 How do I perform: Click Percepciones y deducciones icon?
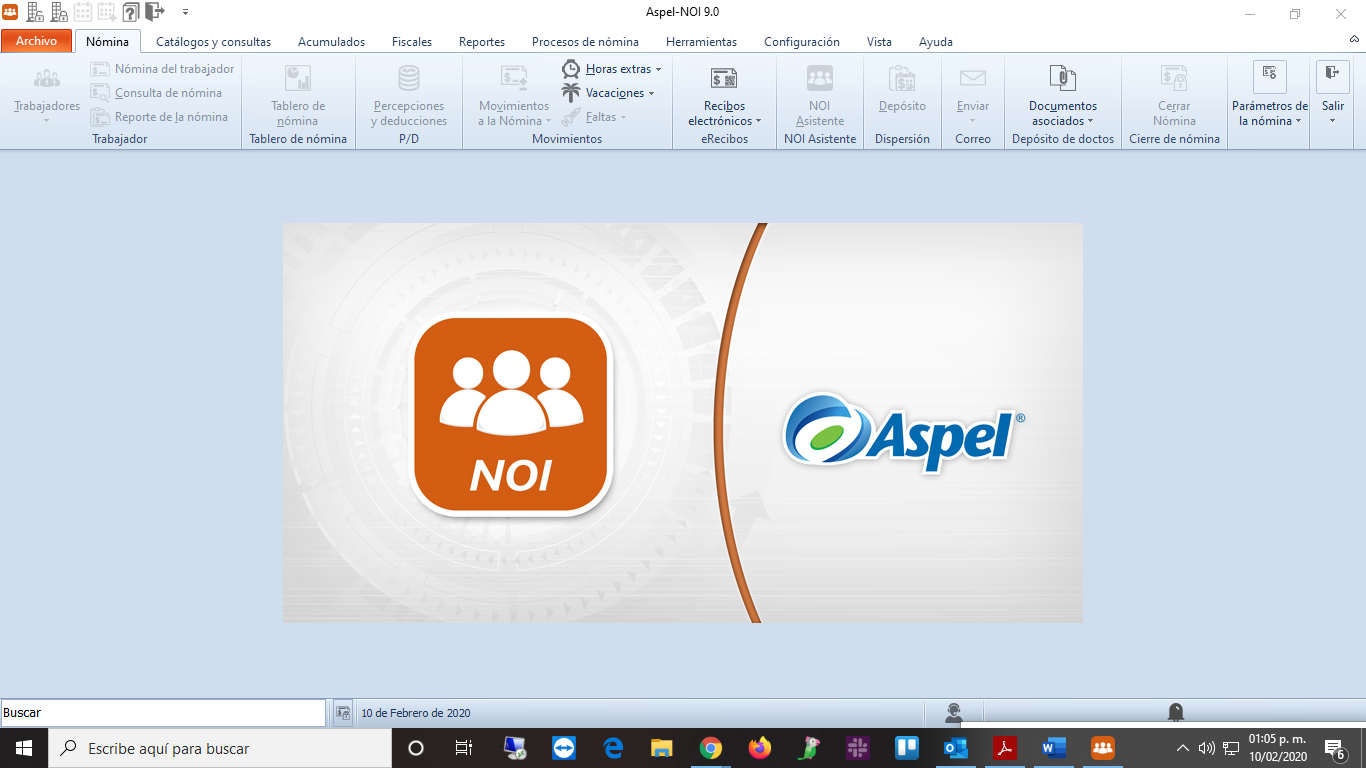[409, 79]
